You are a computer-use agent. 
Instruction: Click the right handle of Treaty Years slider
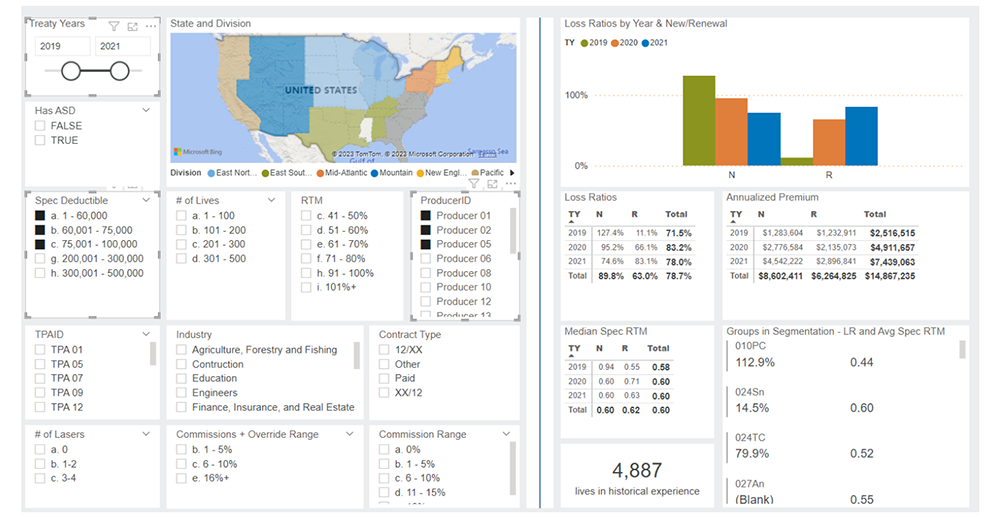tap(120, 70)
